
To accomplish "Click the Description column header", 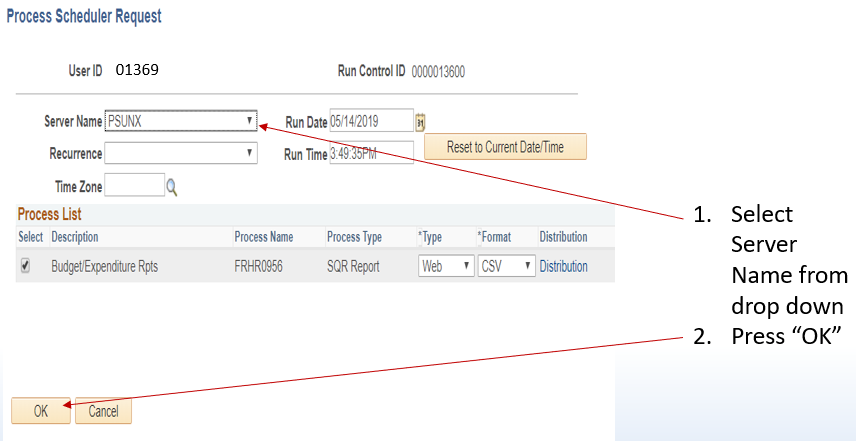I will pyautogui.click(x=75, y=237).
